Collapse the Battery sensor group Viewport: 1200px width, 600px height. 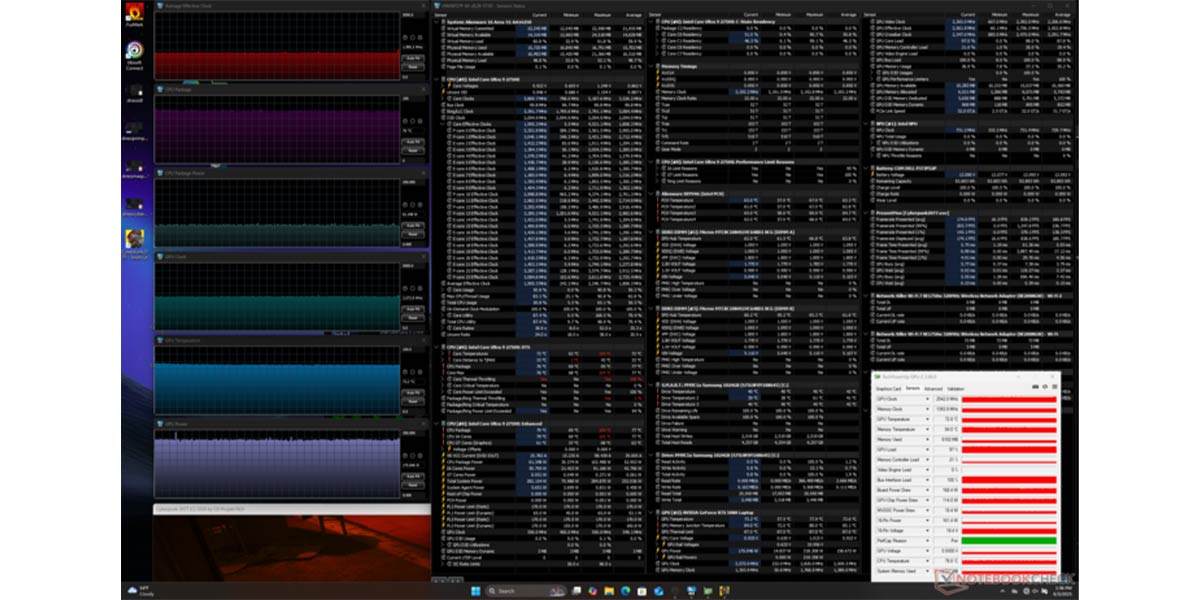tap(867, 167)
